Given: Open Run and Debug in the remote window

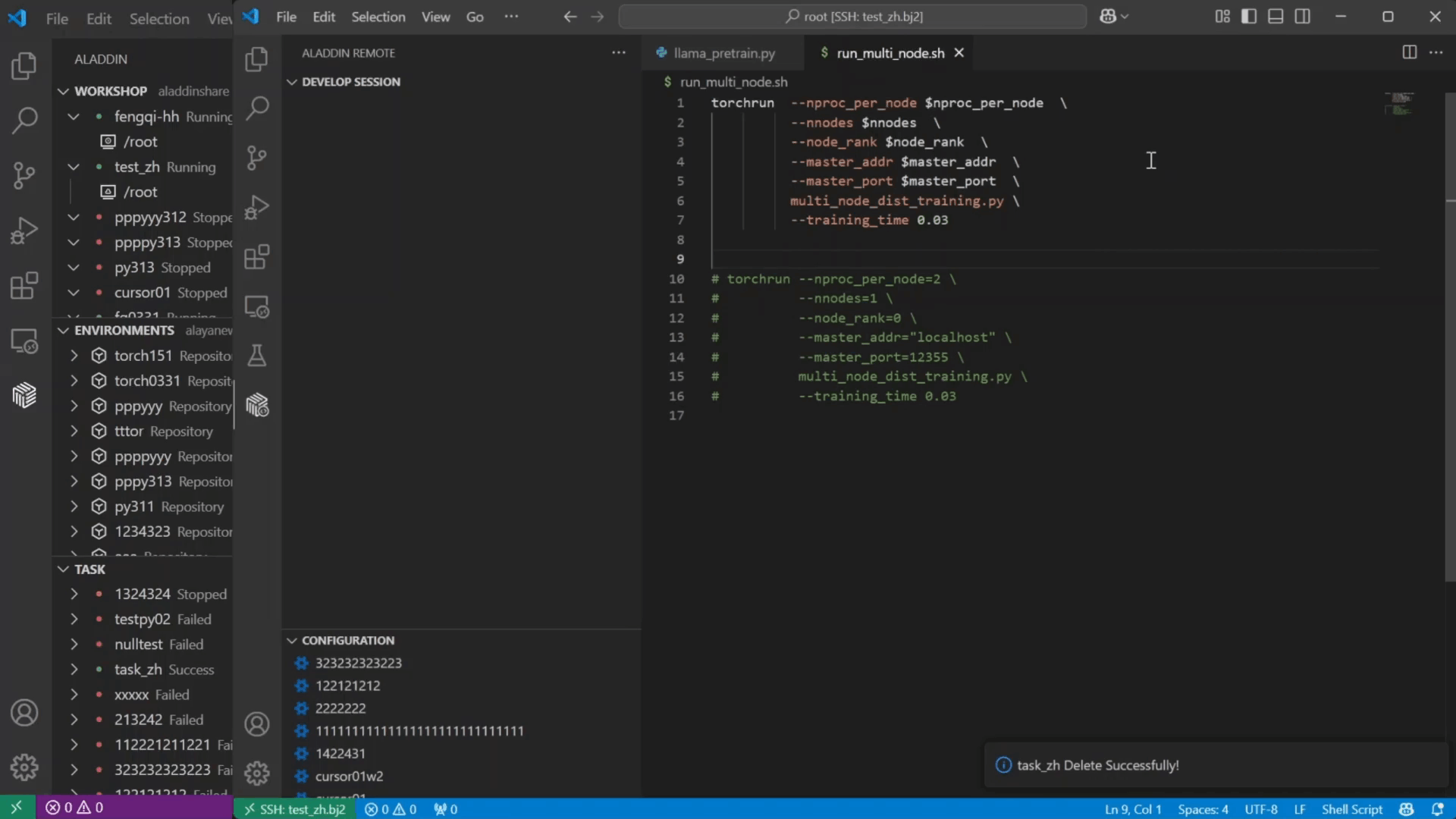Looking at the screenshot, I should click(256, 207).
